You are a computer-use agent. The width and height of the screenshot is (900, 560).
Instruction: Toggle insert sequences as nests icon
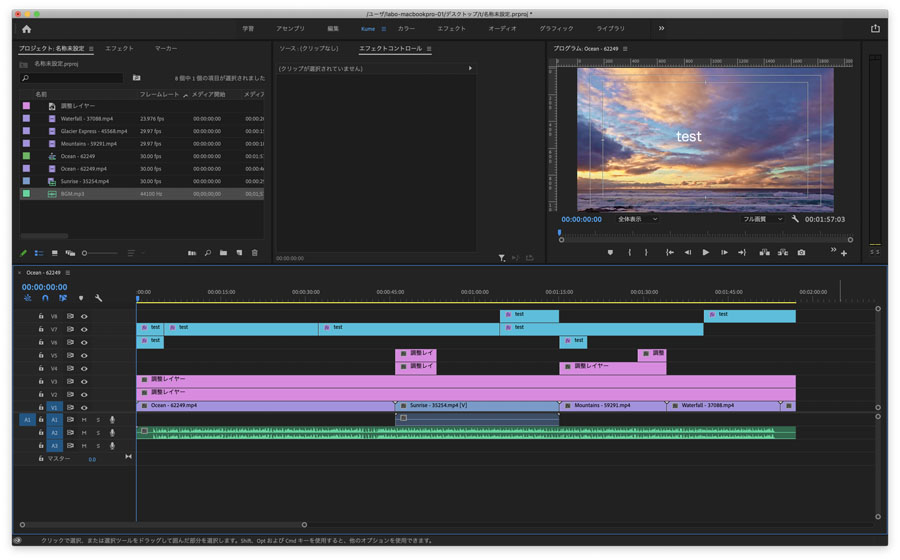coord(28,298)
